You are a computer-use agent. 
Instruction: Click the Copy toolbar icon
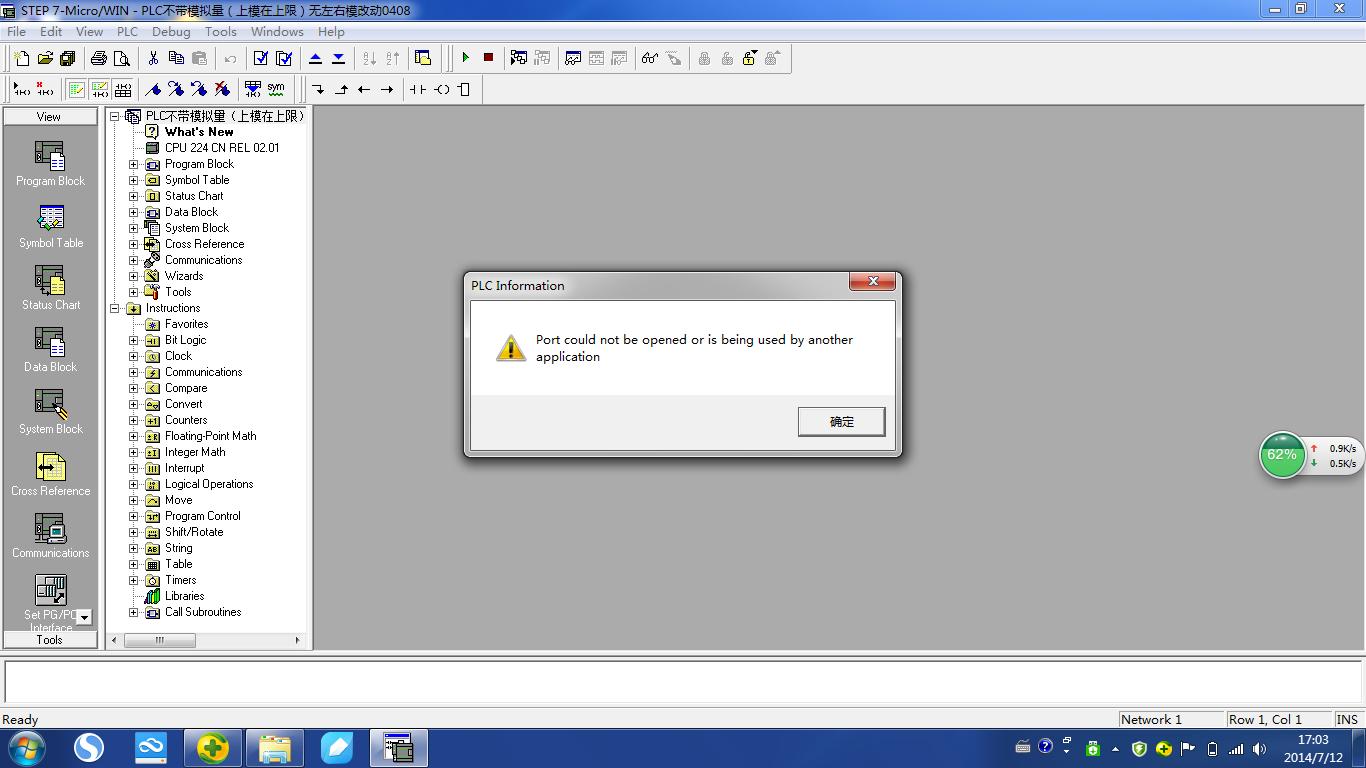point(176,58)
